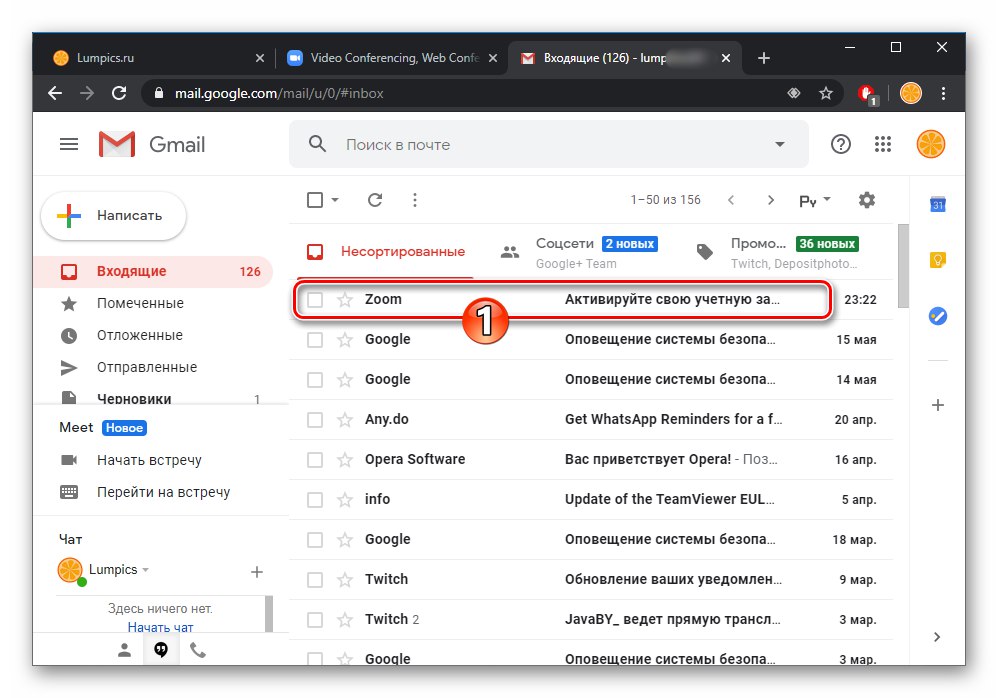Star the Any.do email
Viewport: 998px width, 698px height.
pyautogui.click(x=345, y=420)
